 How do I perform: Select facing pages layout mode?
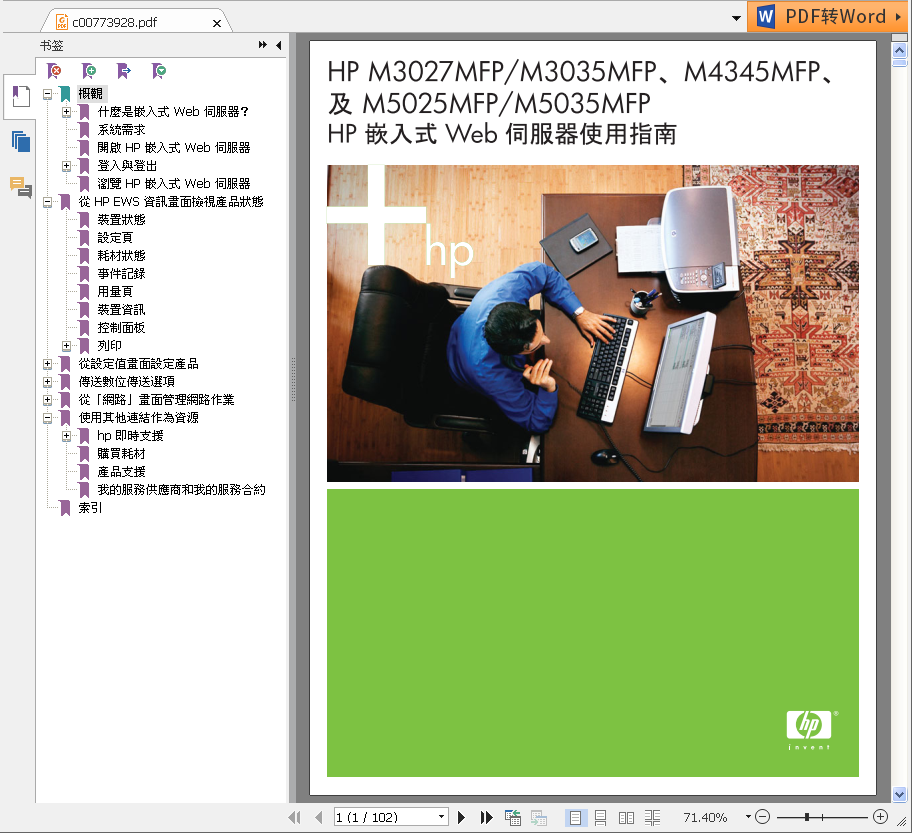click(x=626, y=817)
